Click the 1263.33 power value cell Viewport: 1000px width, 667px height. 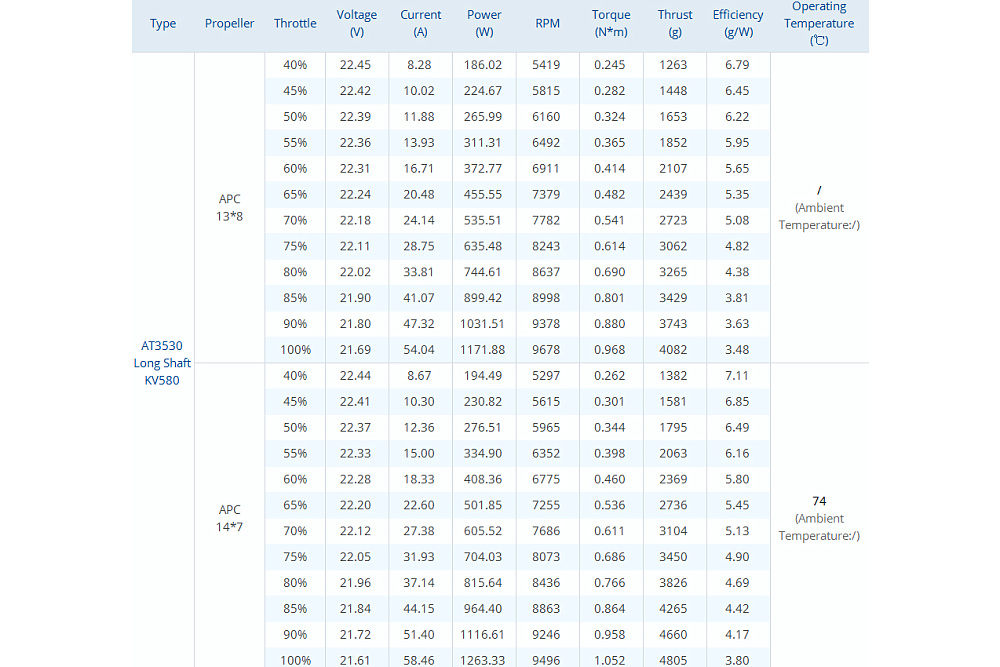tap(484, 660)
